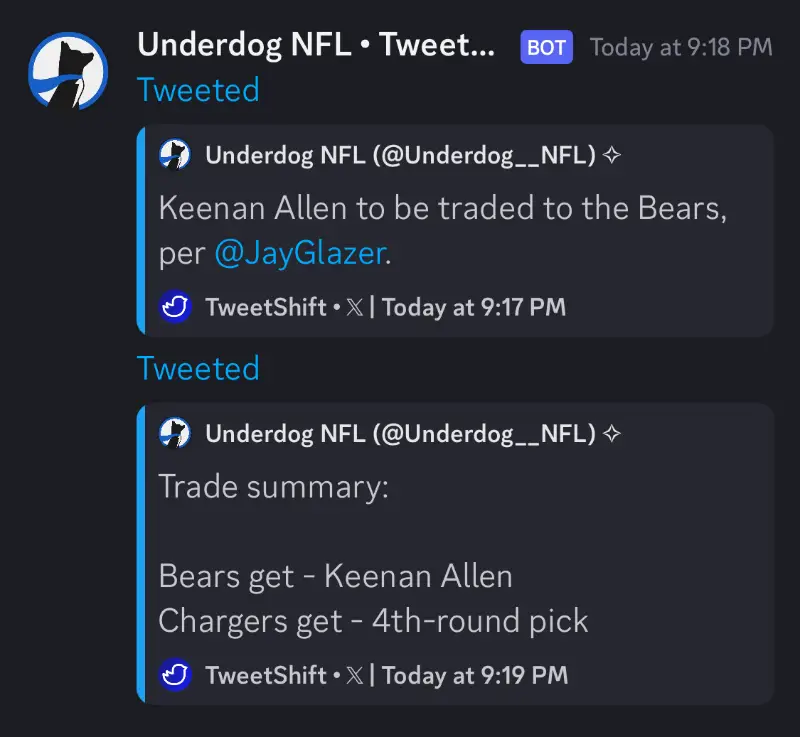
Task: Open the second Tweeted link
Action: click(198, 368)
